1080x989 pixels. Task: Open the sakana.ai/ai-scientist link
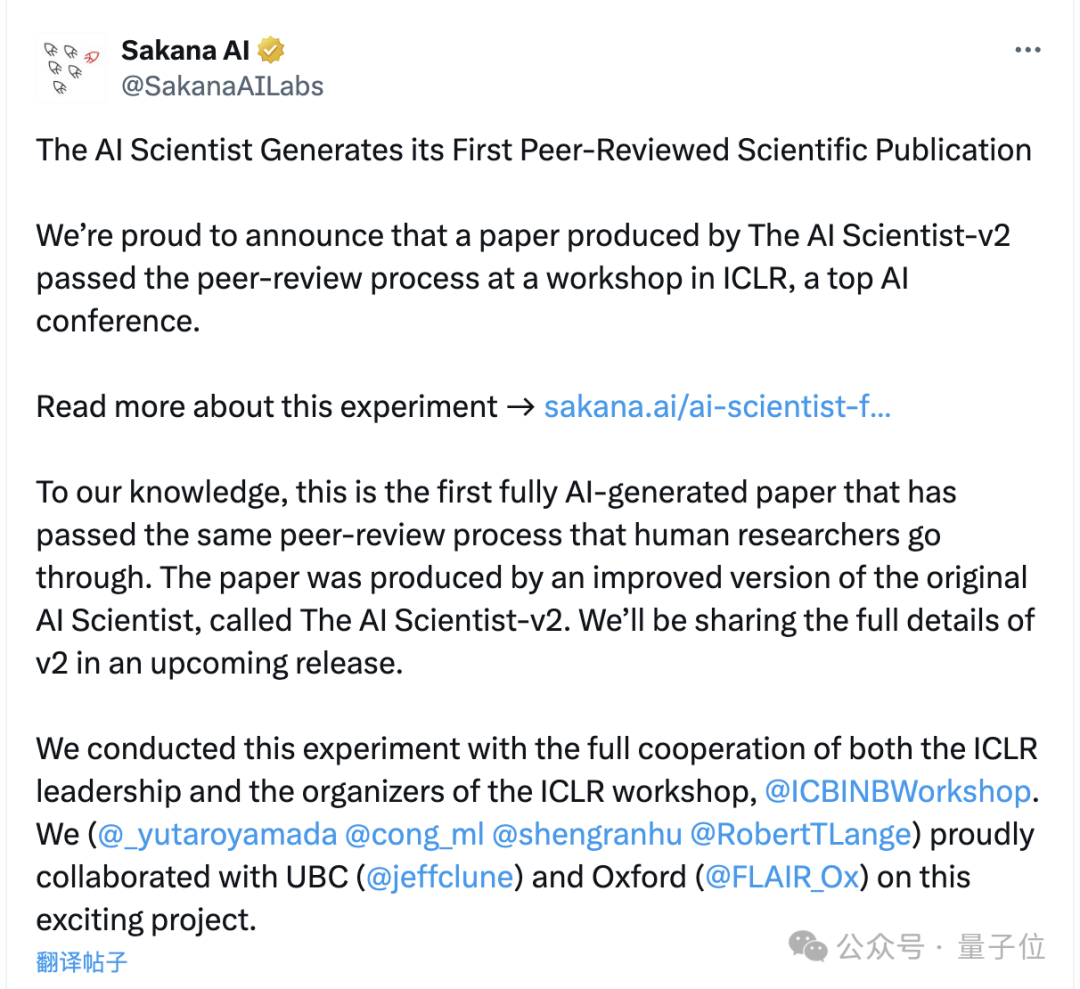click(x=717, y=406)
